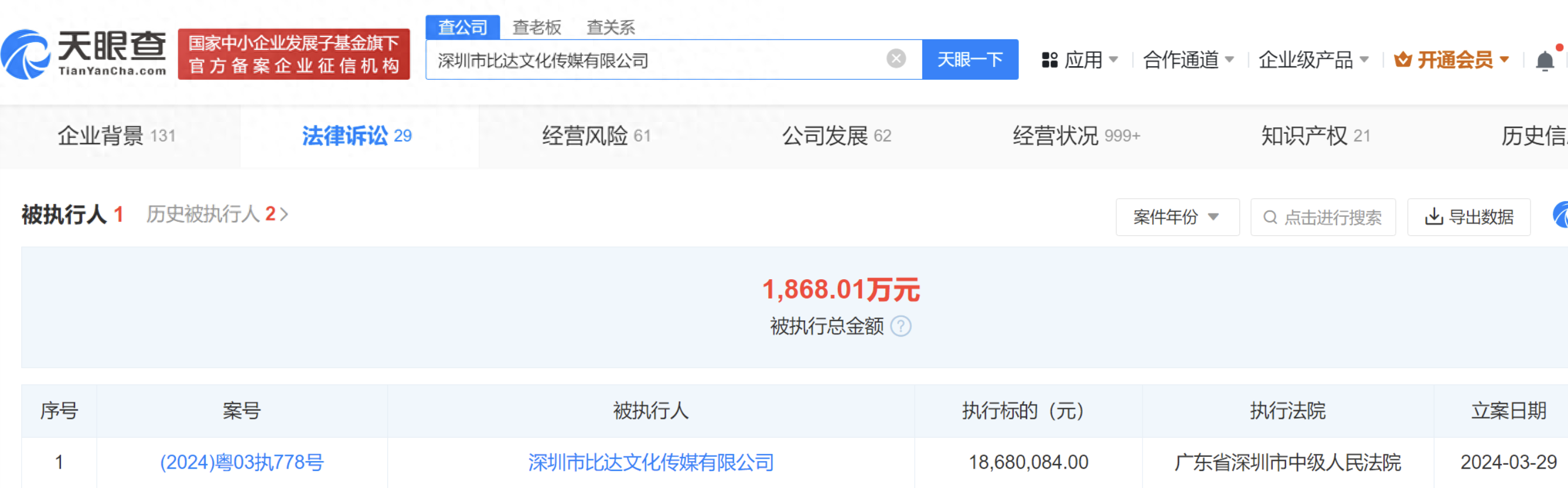1568x488 pixels.
Task: Expand the 历史被执行人 2 arrow
Action: [284, 215]
